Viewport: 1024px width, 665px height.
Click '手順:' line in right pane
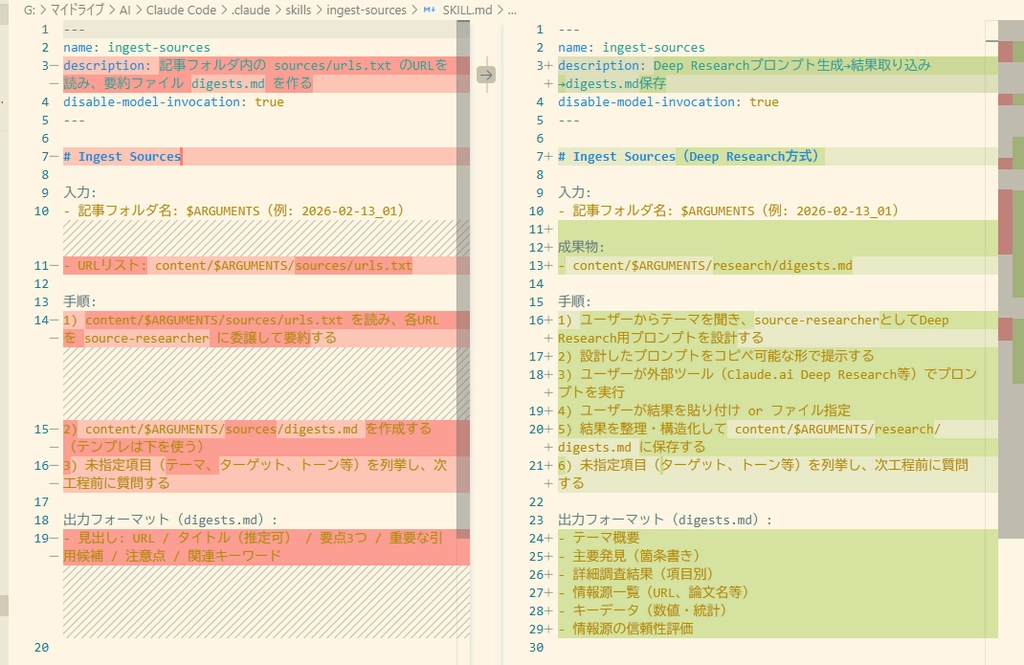[574, 302]
